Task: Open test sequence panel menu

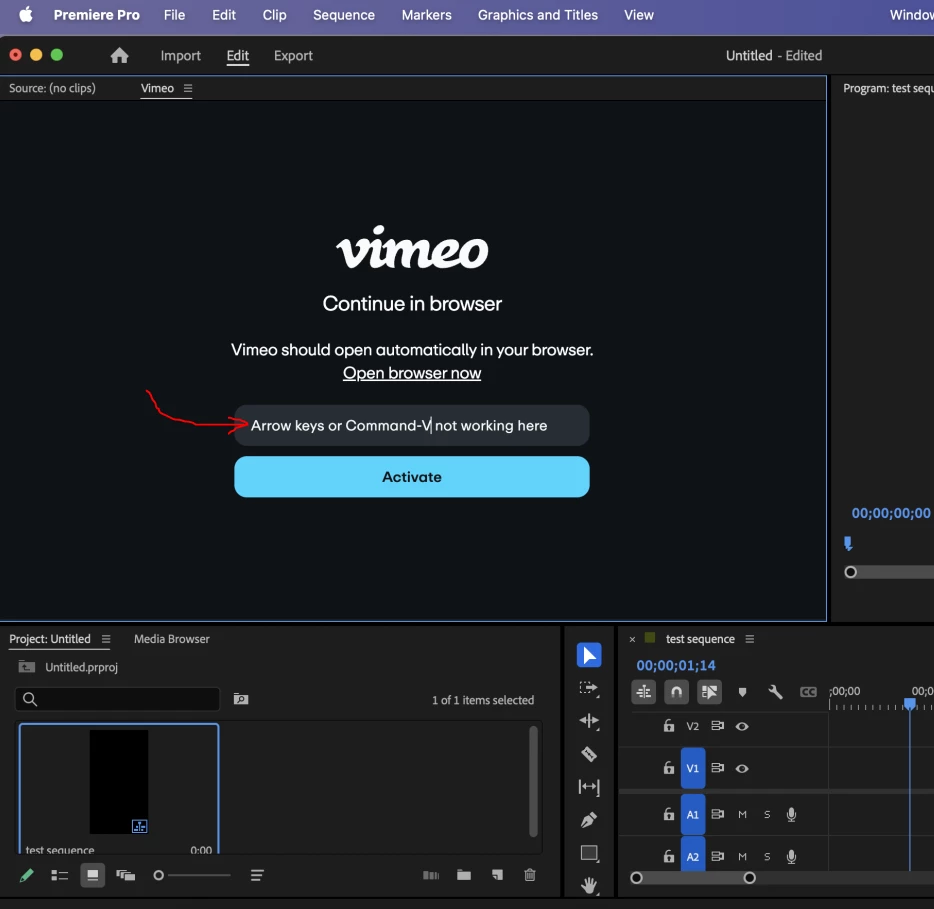Action: pyautogui.click(x=749, y=639)
